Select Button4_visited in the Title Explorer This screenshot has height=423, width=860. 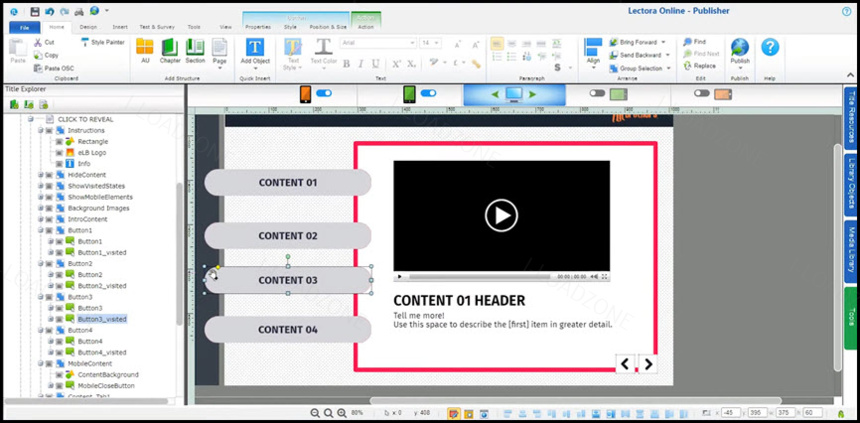(x=102, y=352)
